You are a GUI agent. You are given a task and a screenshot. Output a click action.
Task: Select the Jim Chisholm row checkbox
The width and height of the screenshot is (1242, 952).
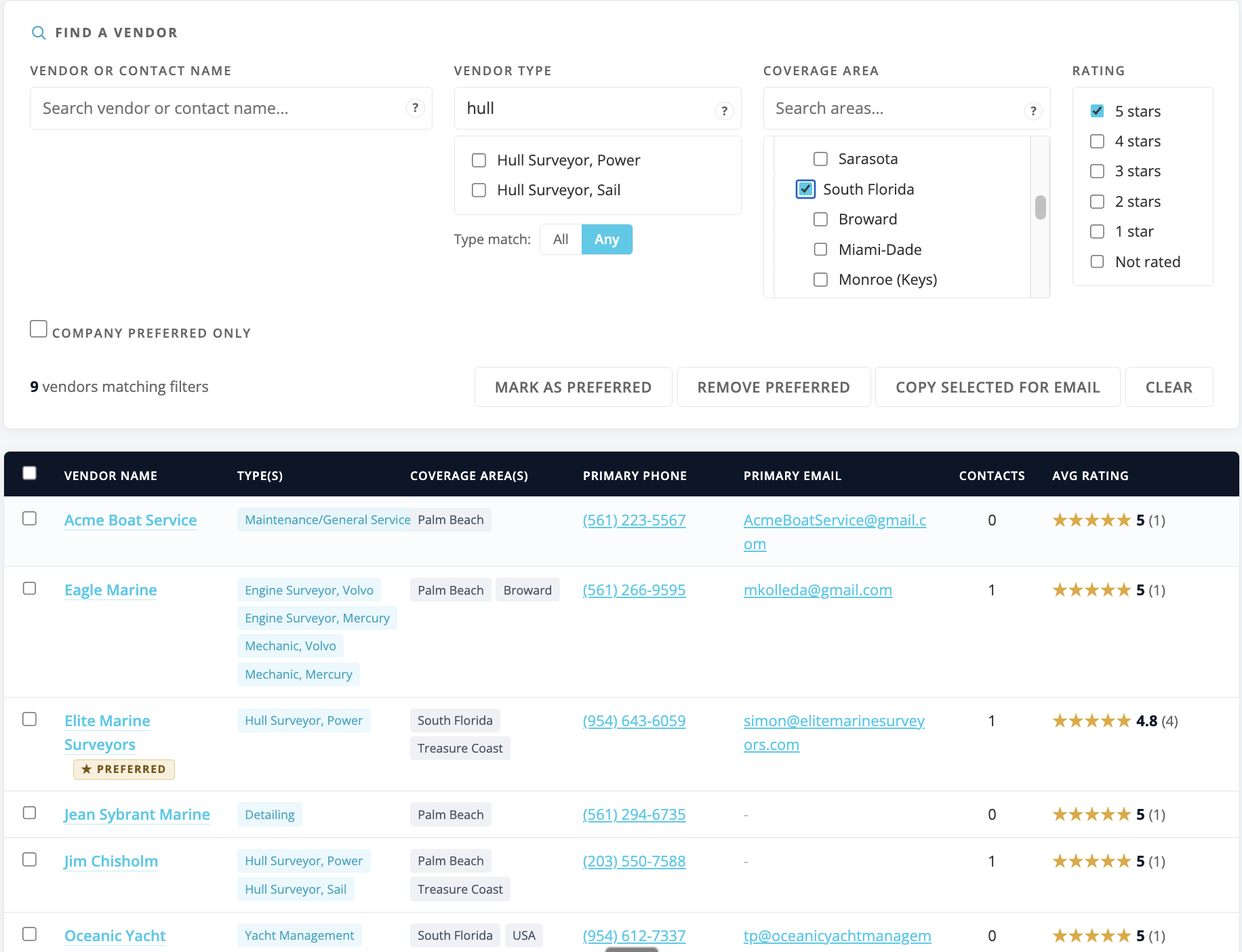[x=29, y=860]
